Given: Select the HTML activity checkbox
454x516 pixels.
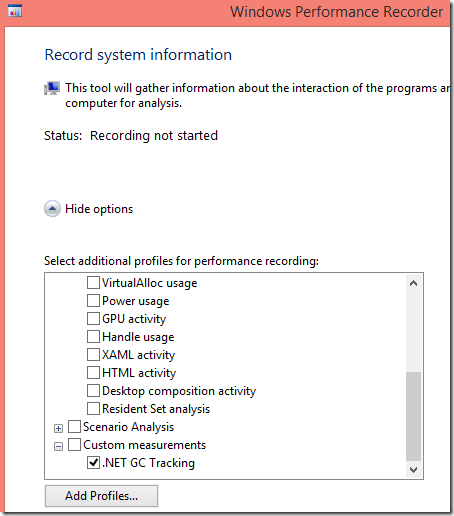Looking at the screenshot, I should click(93, 372).
